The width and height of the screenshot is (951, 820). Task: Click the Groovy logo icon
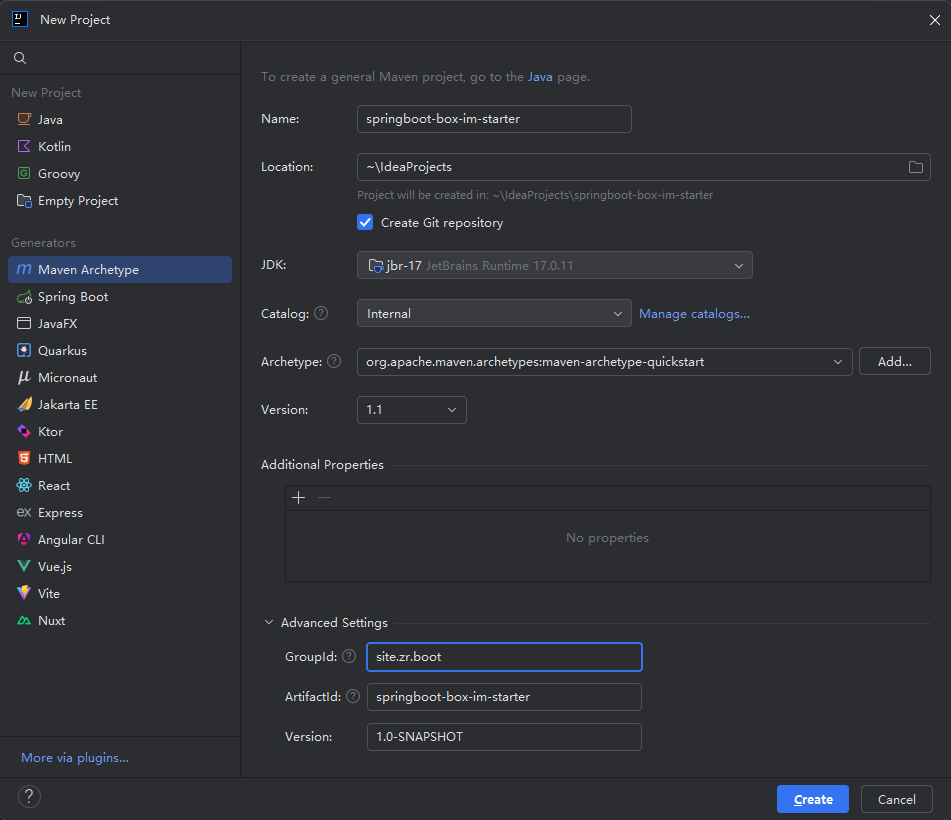click(24, 173)
